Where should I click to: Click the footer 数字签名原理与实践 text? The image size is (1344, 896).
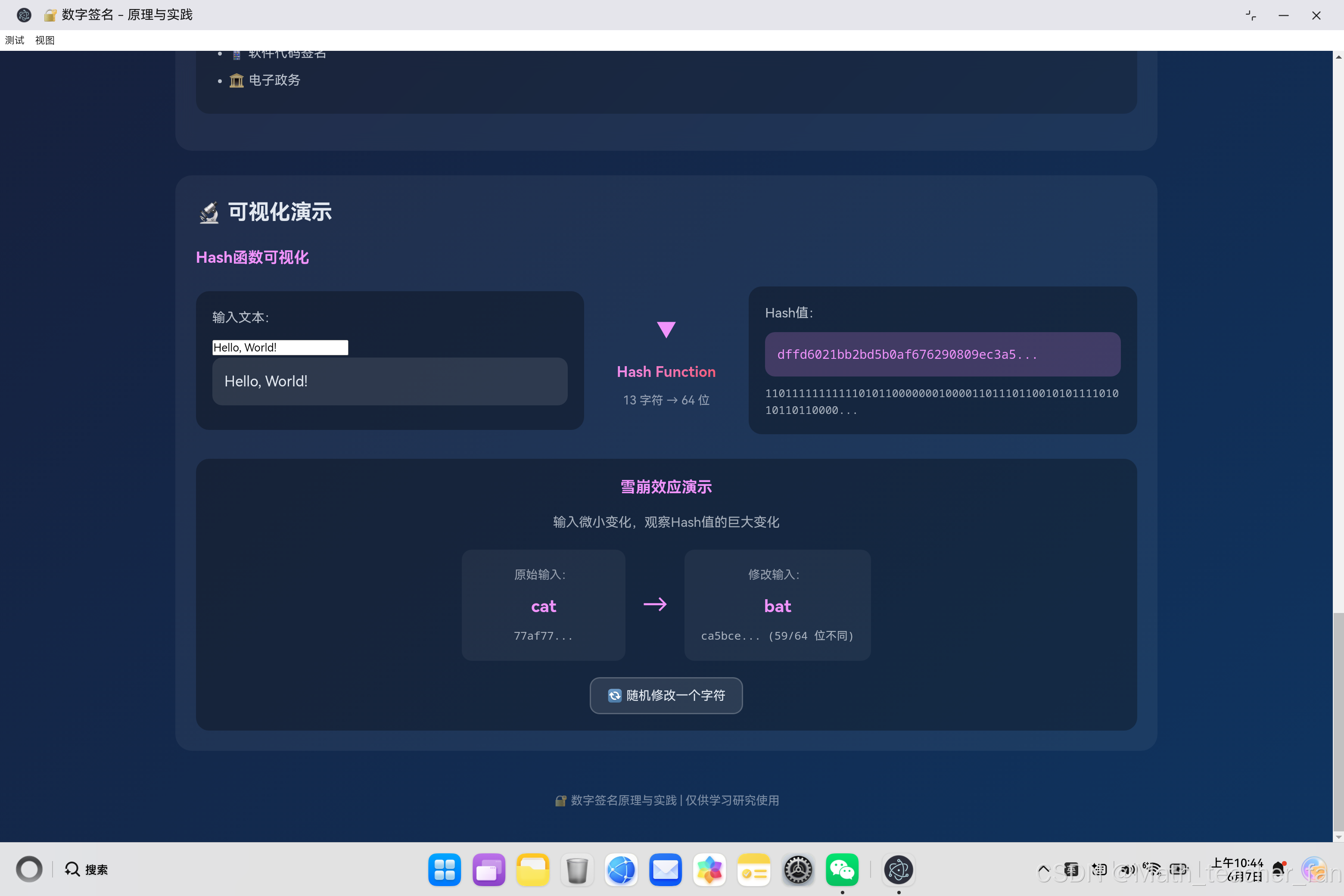(623, 800)
